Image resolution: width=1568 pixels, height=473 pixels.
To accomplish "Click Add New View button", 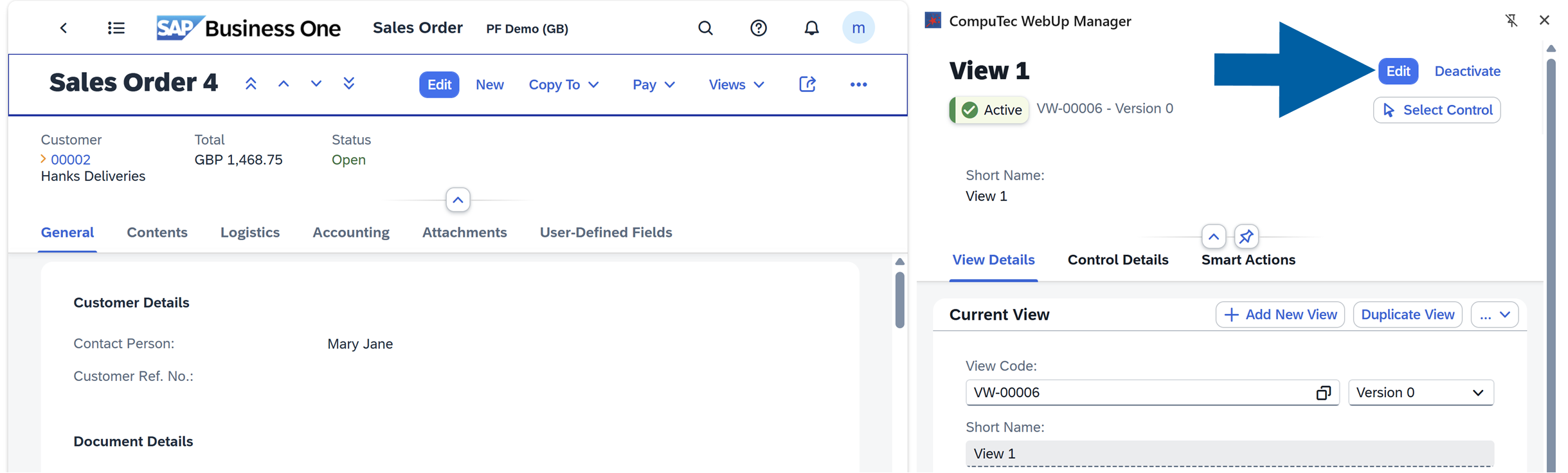I will point(1280,315).
